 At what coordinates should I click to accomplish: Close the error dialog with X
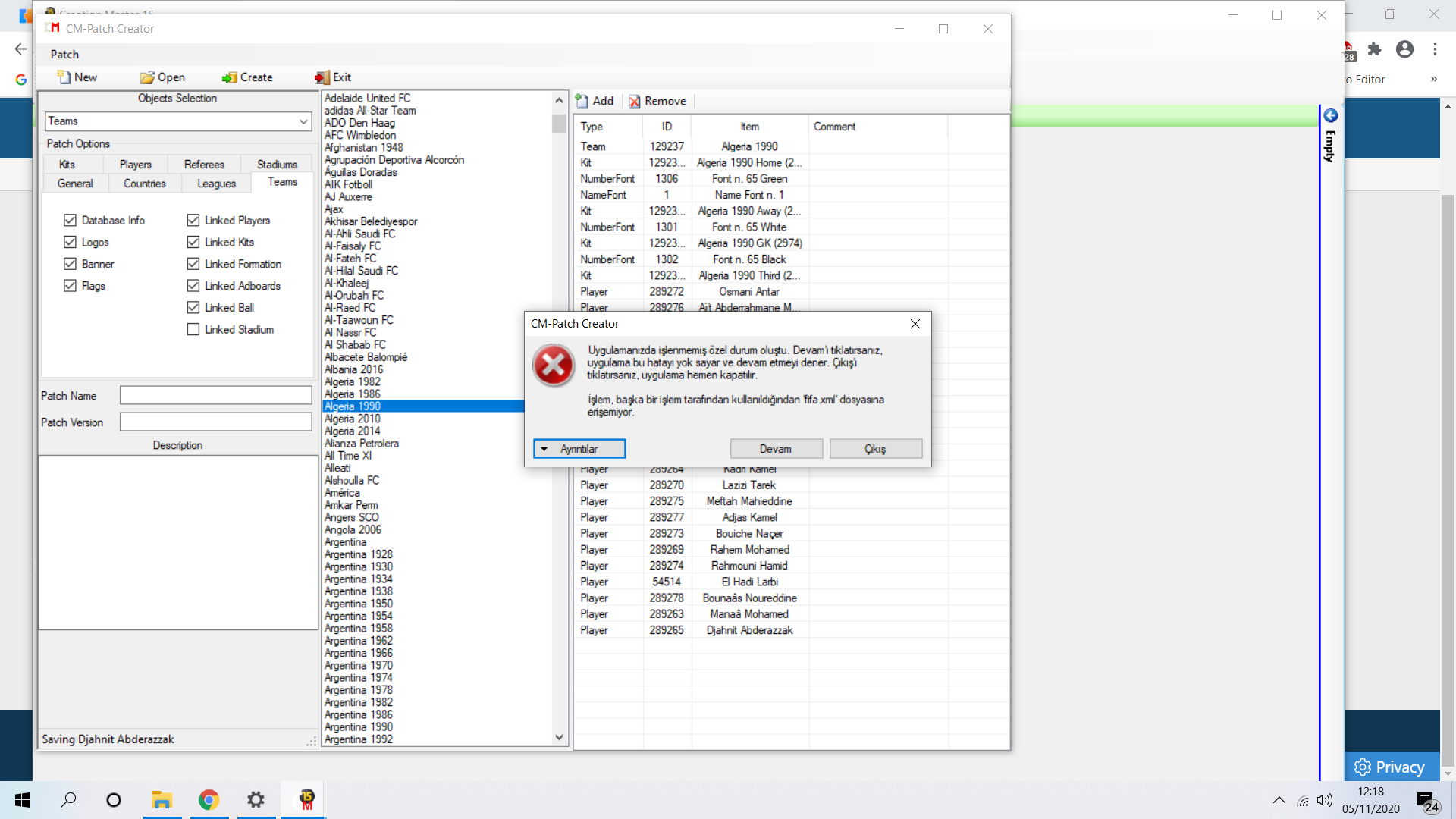coord(915,324)
